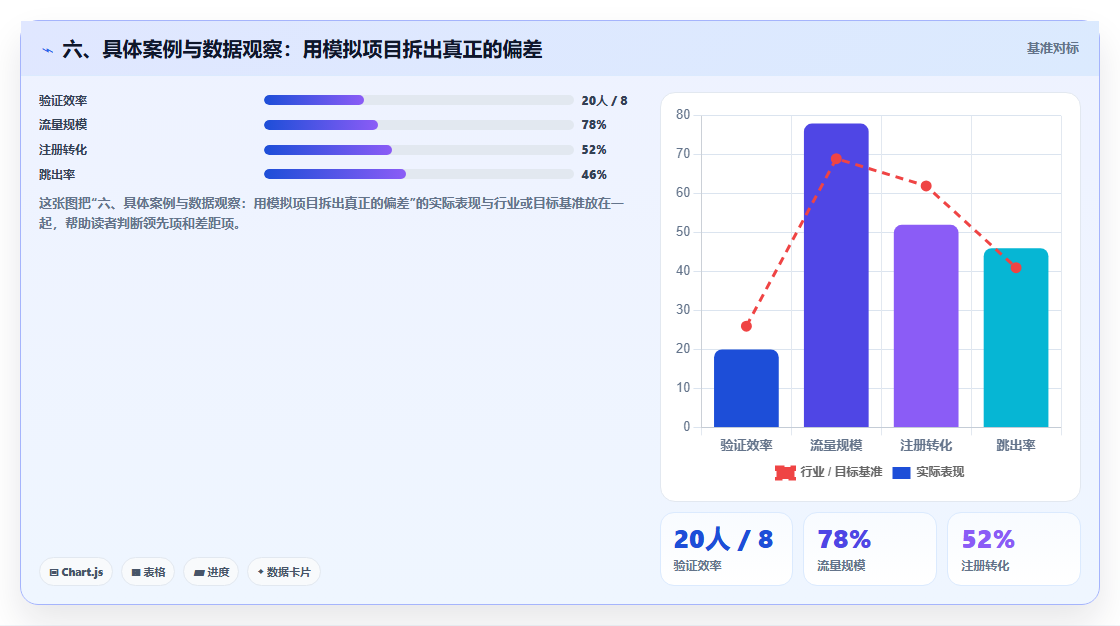Screen dimensions: 1120x626
Task: Click the 52% value beside progress bar
Action: point(594,150)
